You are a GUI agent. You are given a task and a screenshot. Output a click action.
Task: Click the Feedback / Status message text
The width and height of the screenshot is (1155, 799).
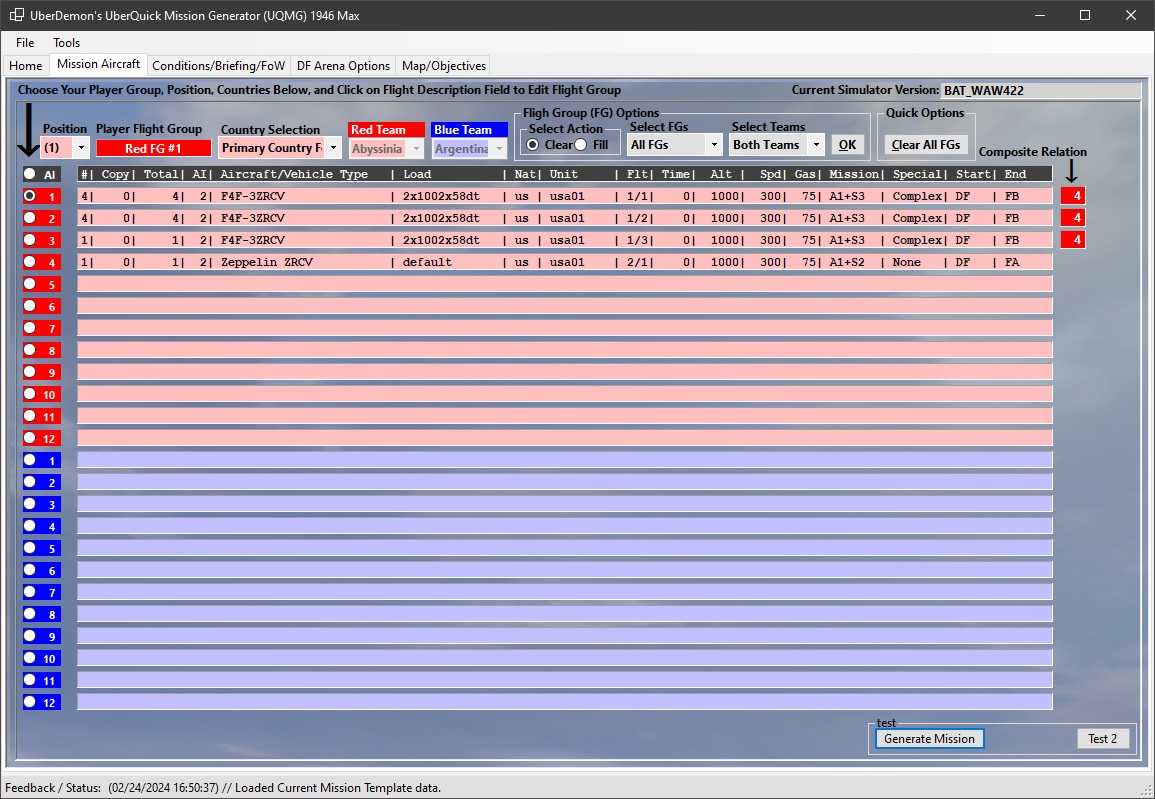(x=275, y=788)
